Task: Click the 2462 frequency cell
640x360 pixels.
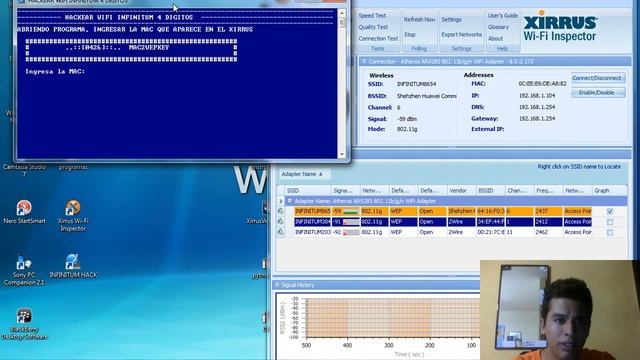Action: pos(548,232)
